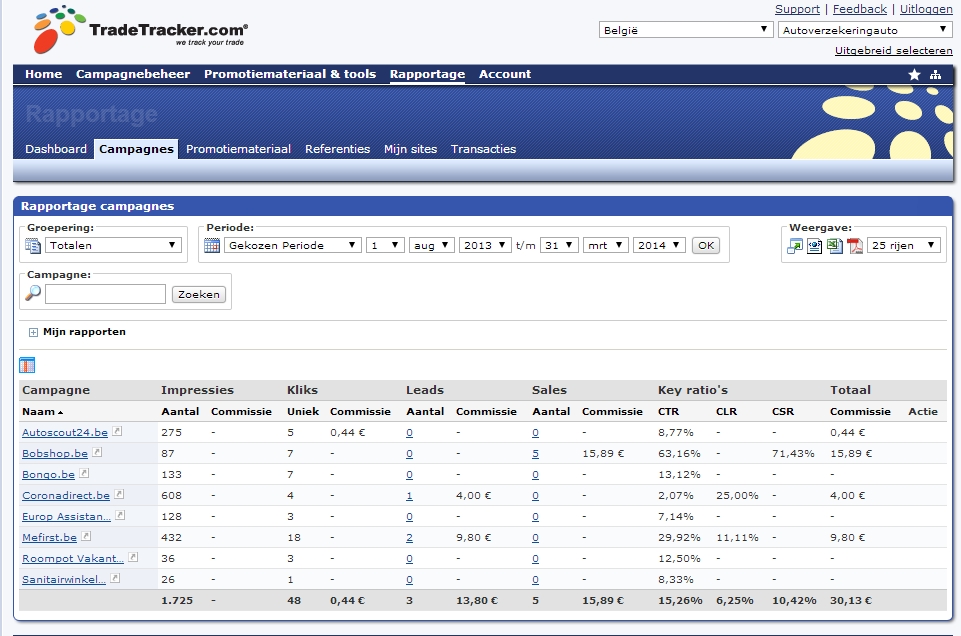Expand the Mijn rapporten section
The width and height of the screenshot is (961, 636).
point(33,333)
